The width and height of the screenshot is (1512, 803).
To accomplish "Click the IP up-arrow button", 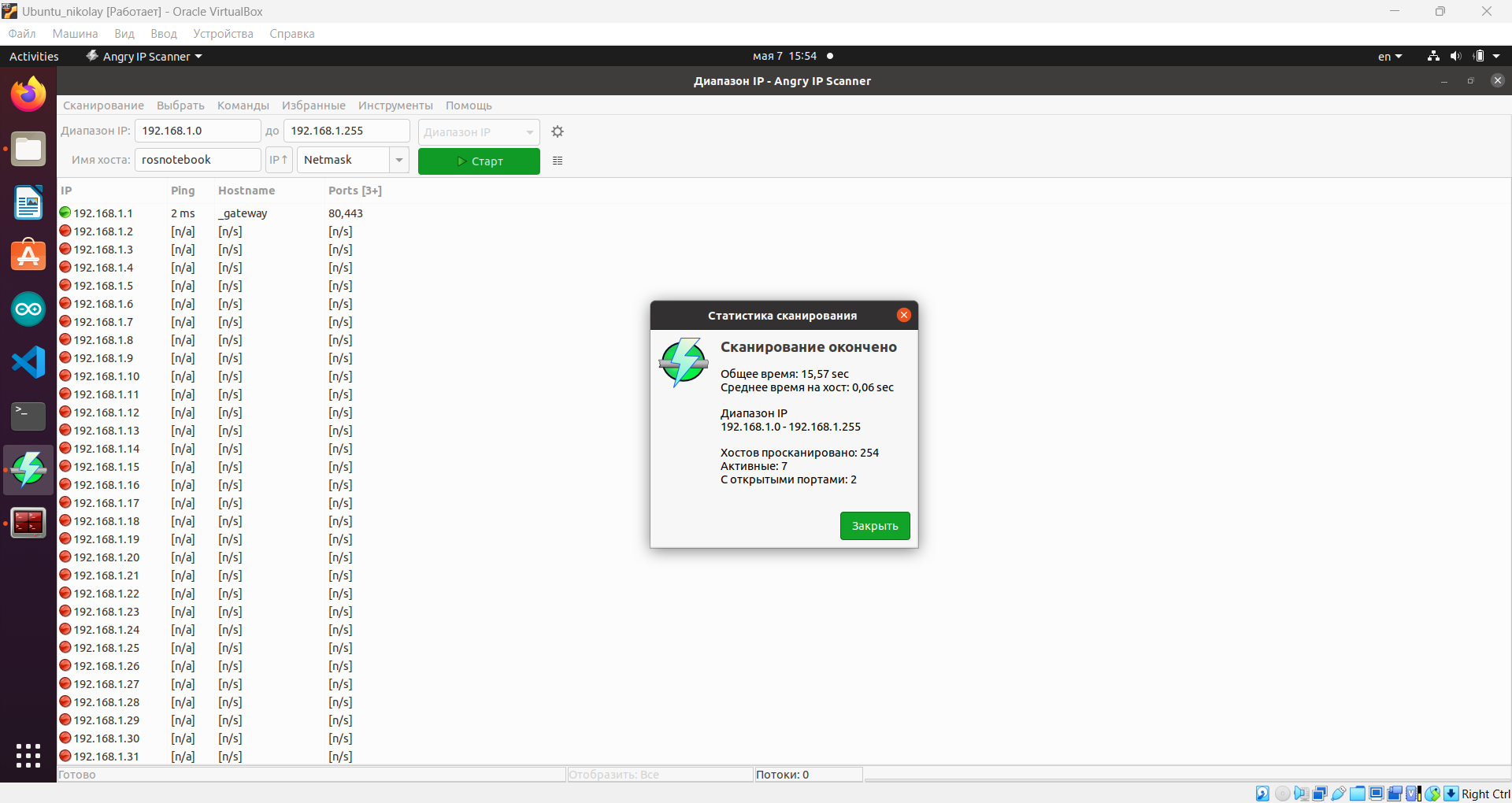I will 279,160.
